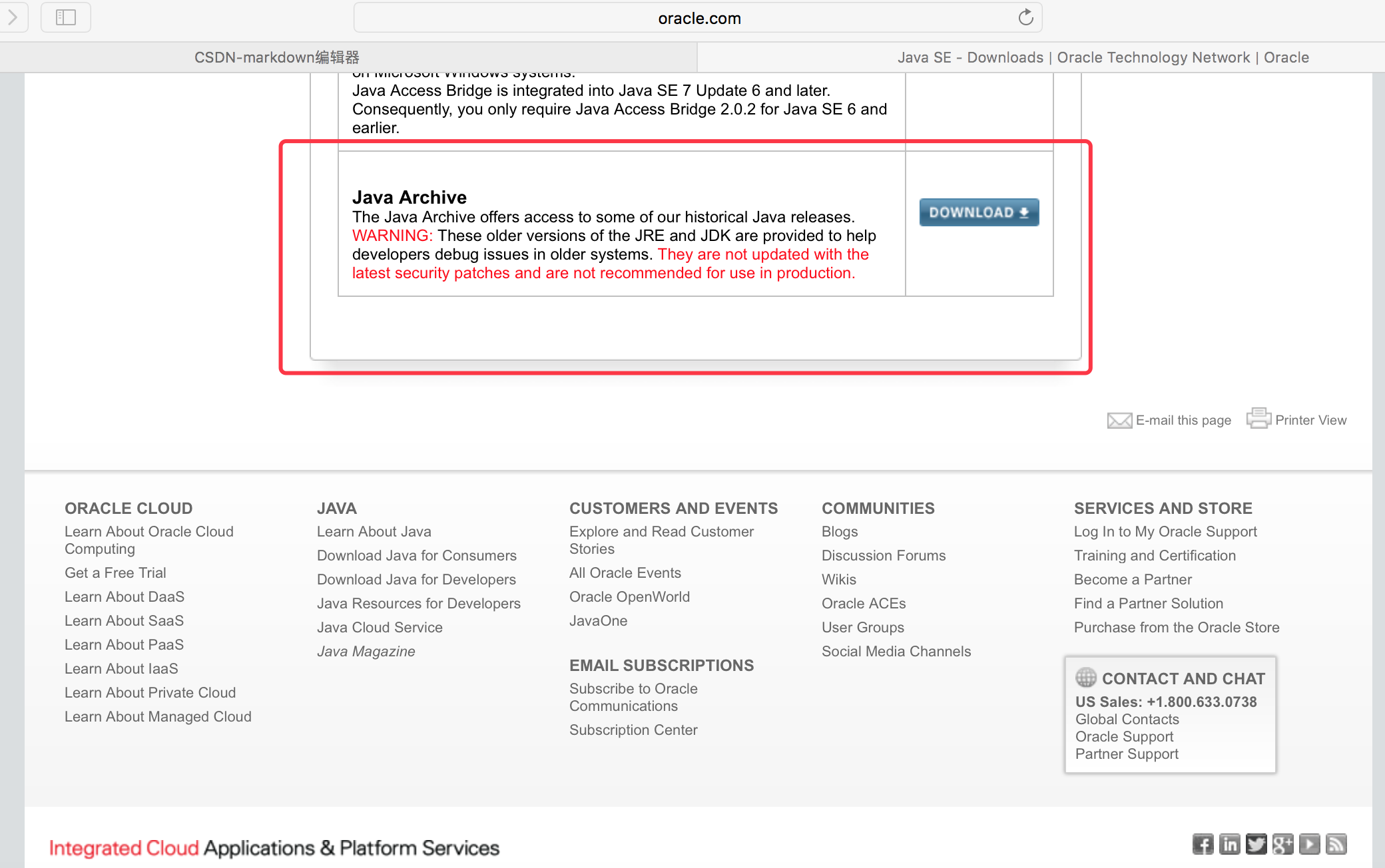
Task: Switch to CSDN-markdown编辑器 tab
Action: pyautogui.click(x=276, y=57)
